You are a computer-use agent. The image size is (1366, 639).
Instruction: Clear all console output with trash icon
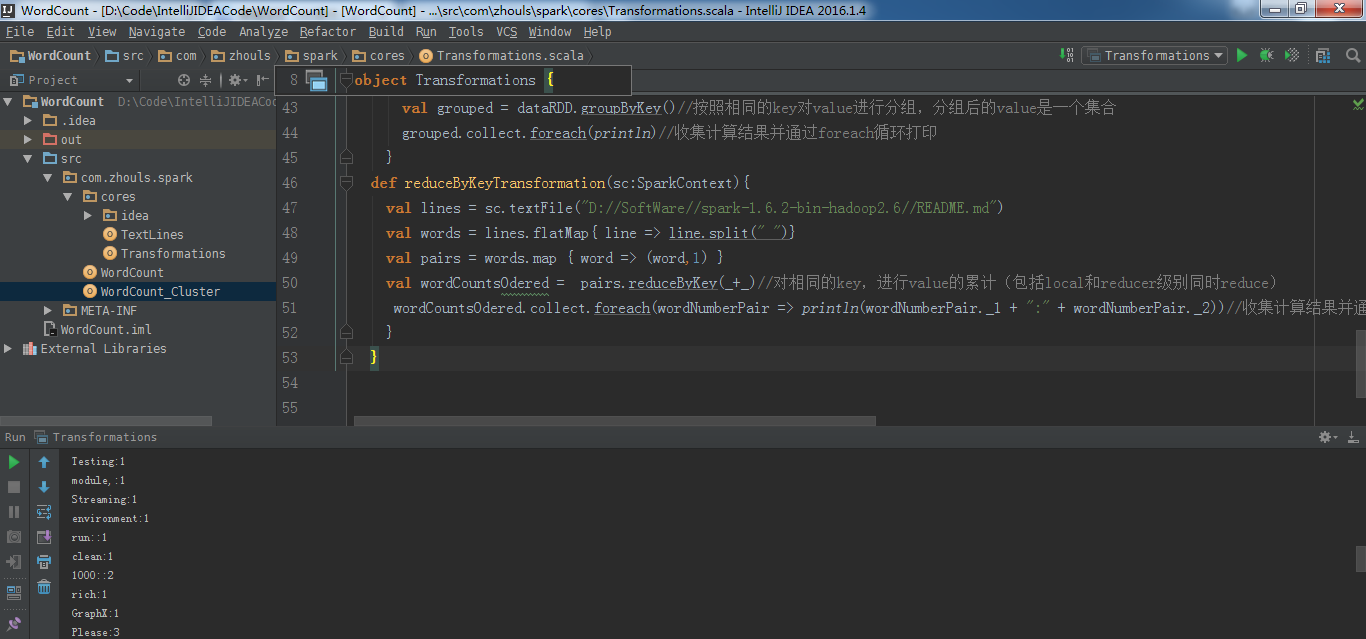point(44,587)
